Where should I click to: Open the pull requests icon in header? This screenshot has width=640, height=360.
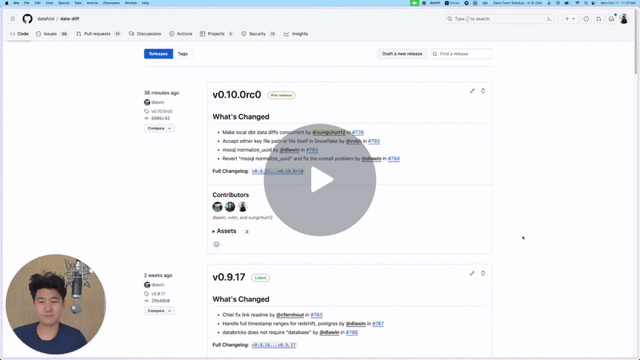pos(599,19)
